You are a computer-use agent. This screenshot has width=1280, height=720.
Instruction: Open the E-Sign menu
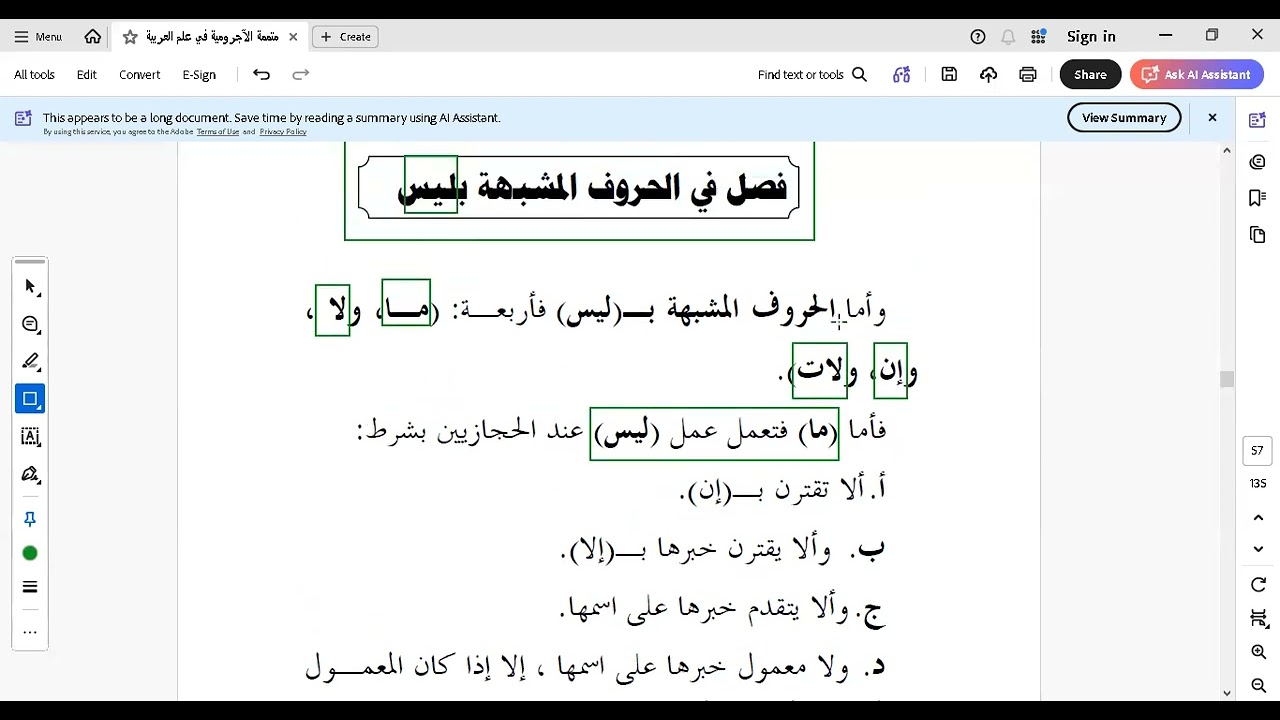[199, 74]
